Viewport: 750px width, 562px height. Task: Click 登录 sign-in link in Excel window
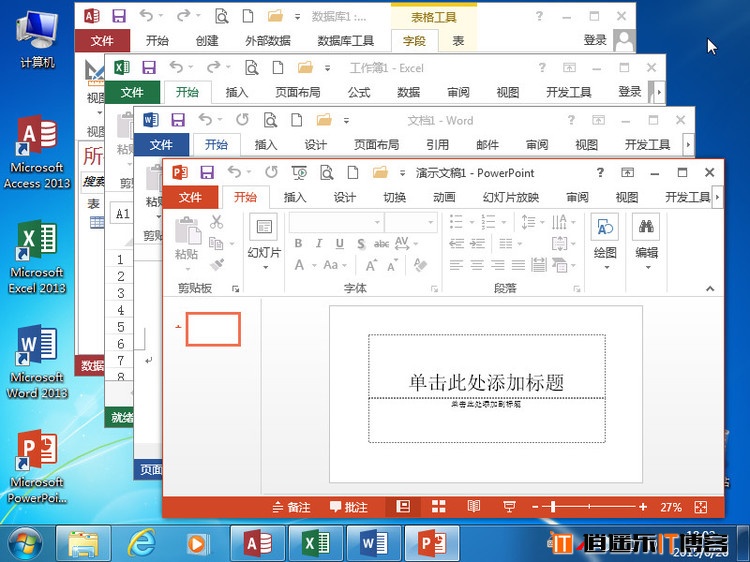point(629,92)
